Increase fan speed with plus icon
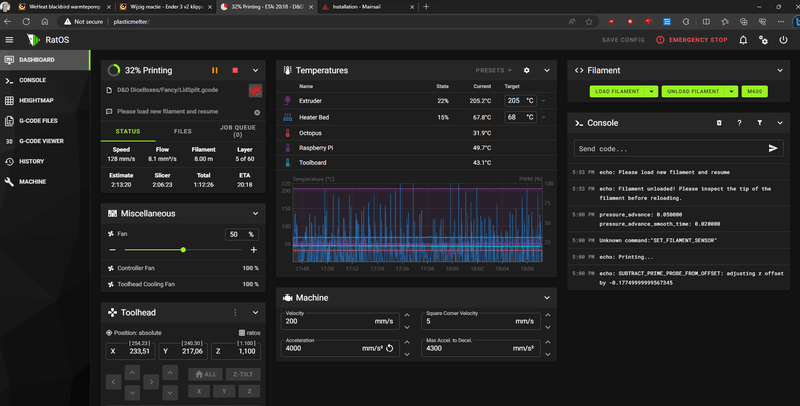The width and height of the screenshot is (800, 406). (253, 250)
